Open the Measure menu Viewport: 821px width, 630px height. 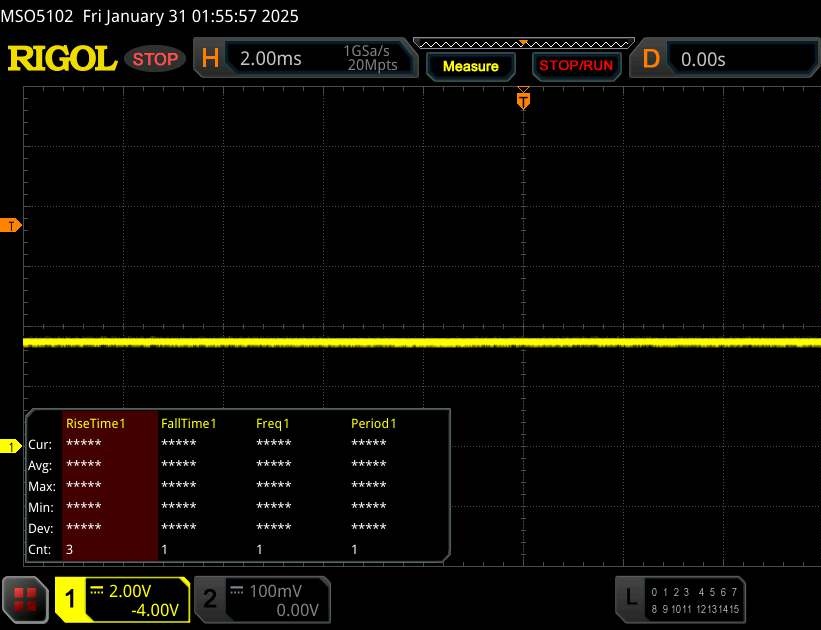tap(470, 67)
